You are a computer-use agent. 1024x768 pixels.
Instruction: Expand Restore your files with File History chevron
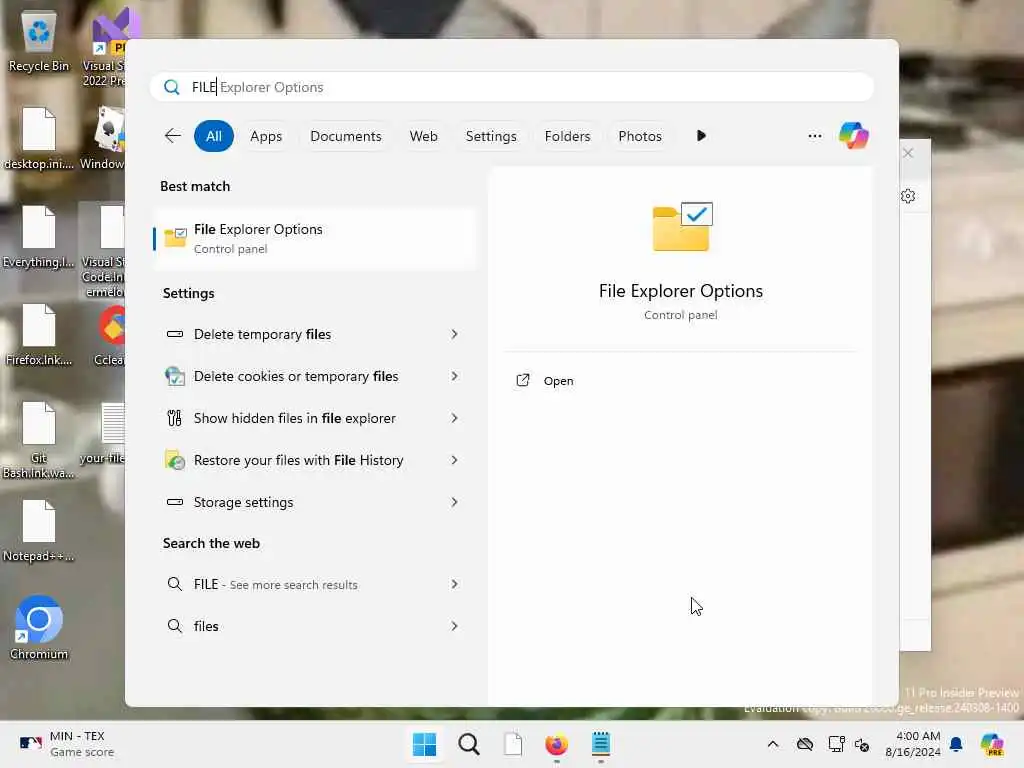click(455, 460)
